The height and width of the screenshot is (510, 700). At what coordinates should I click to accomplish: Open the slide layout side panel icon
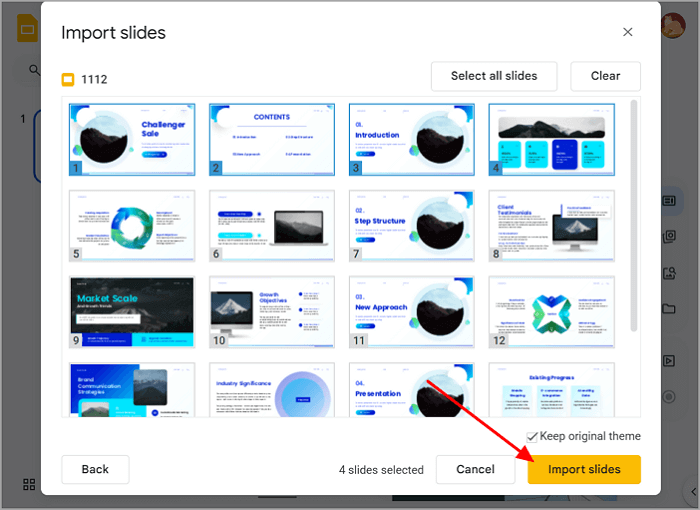pyautogui.click(x=669, y=201)
